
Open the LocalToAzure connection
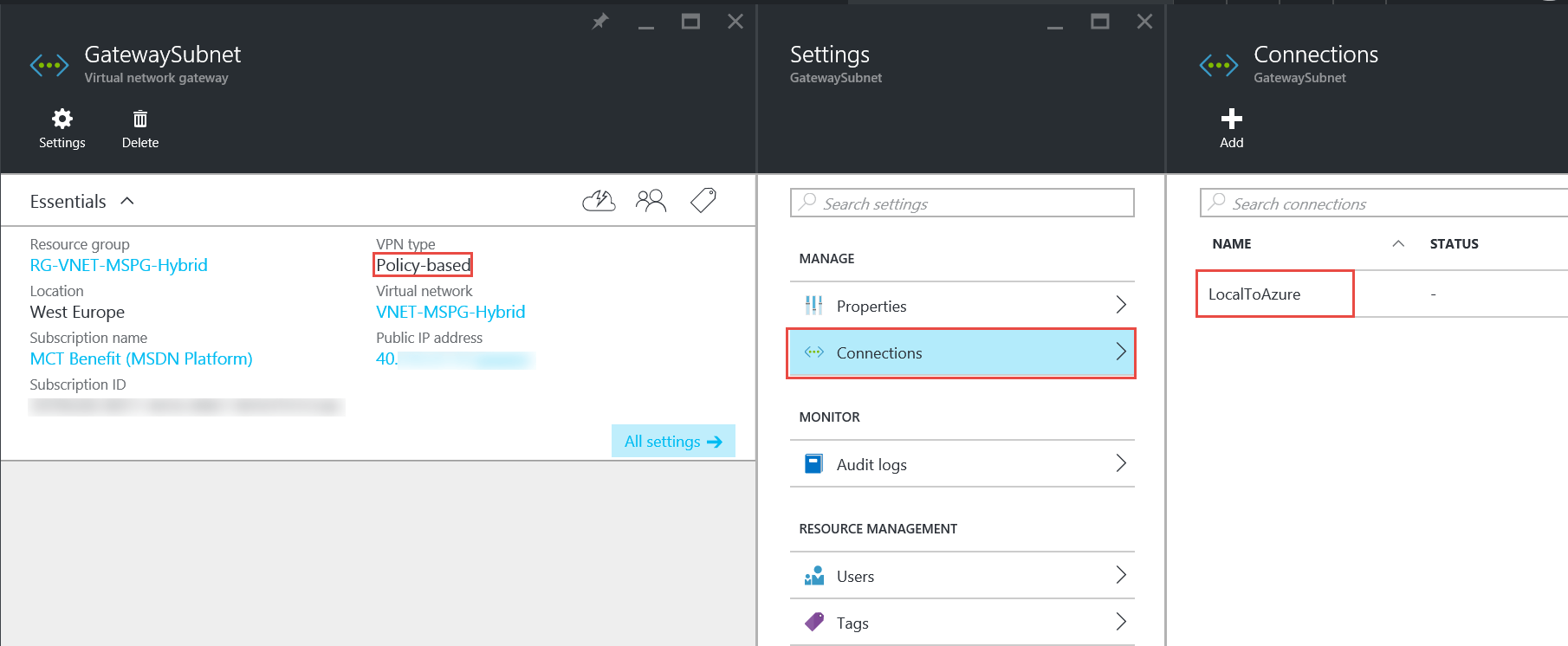1254,294
